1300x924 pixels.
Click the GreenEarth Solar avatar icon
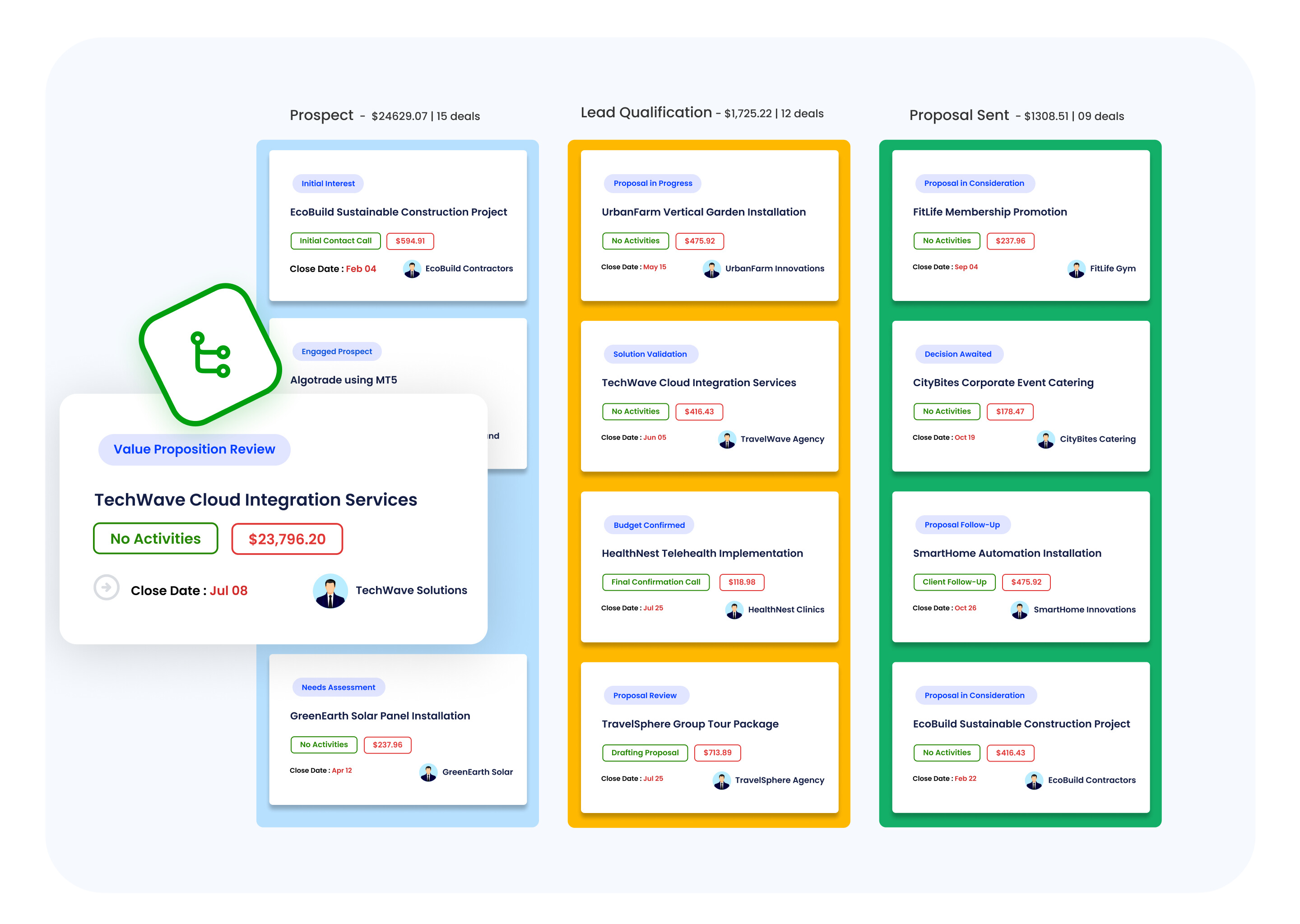tap(428, 772)
